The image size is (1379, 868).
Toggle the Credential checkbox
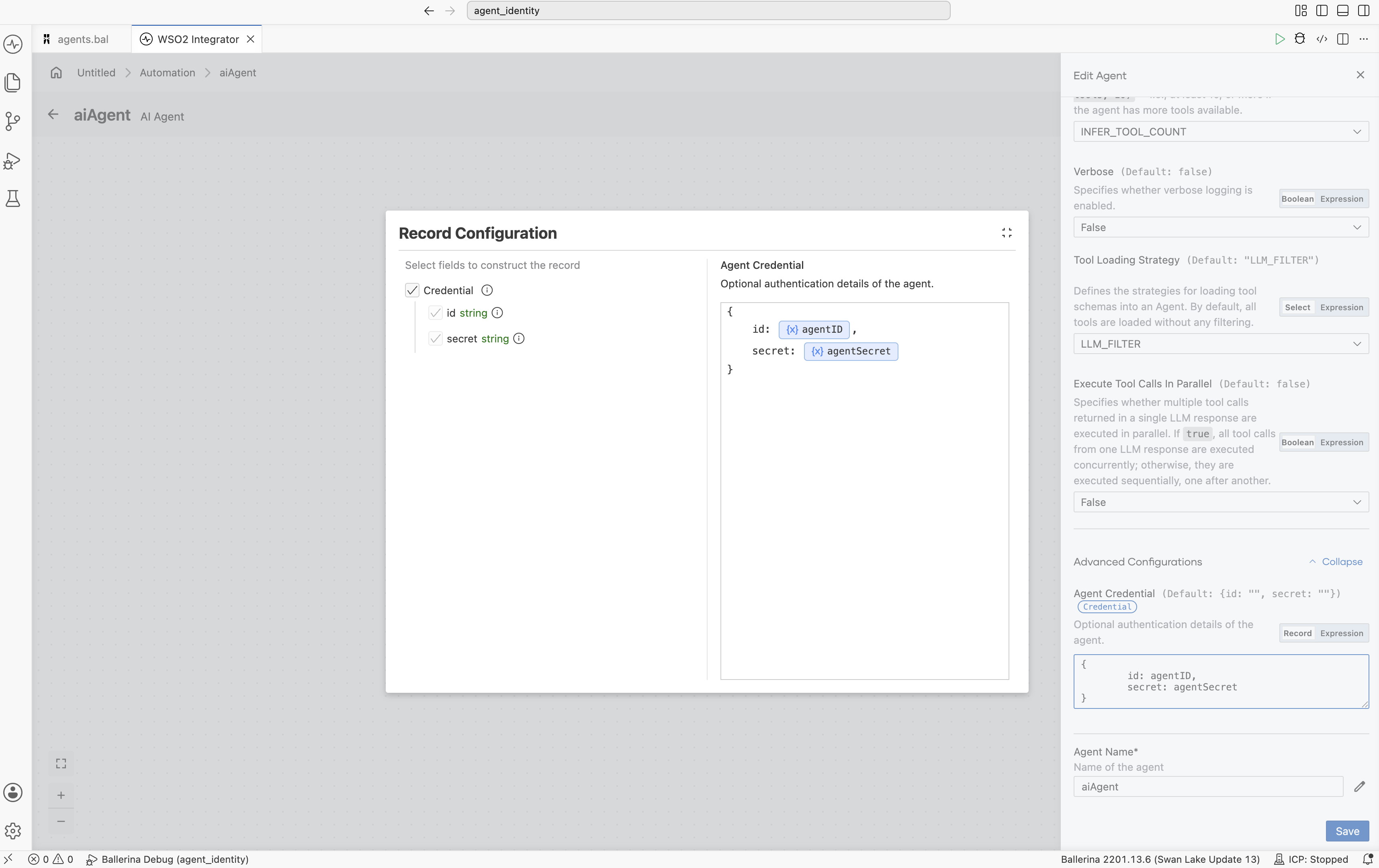click(x=412, y=290)
